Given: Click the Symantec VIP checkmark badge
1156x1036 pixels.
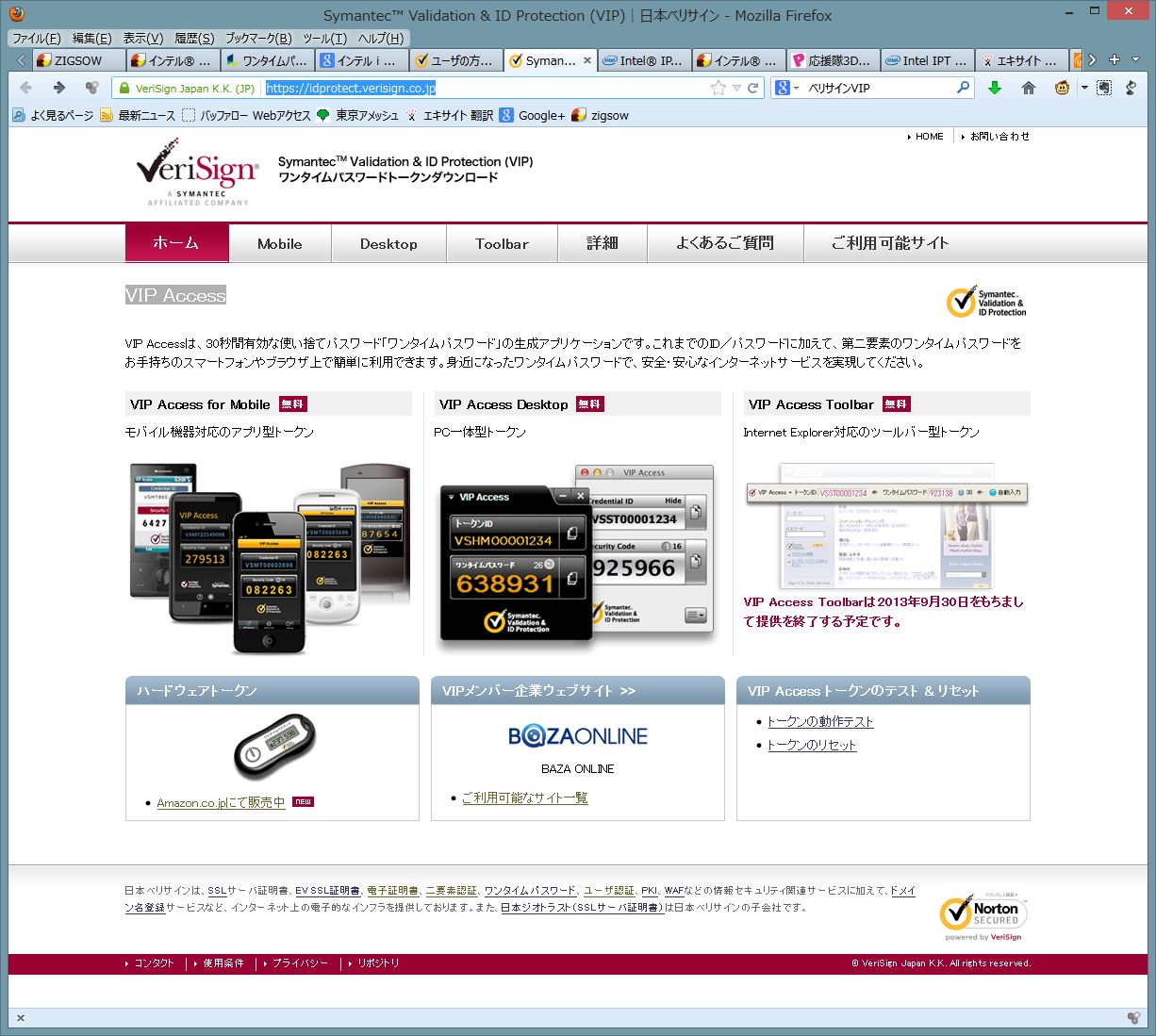Looking at the screenshot, I should coord(986,303).
